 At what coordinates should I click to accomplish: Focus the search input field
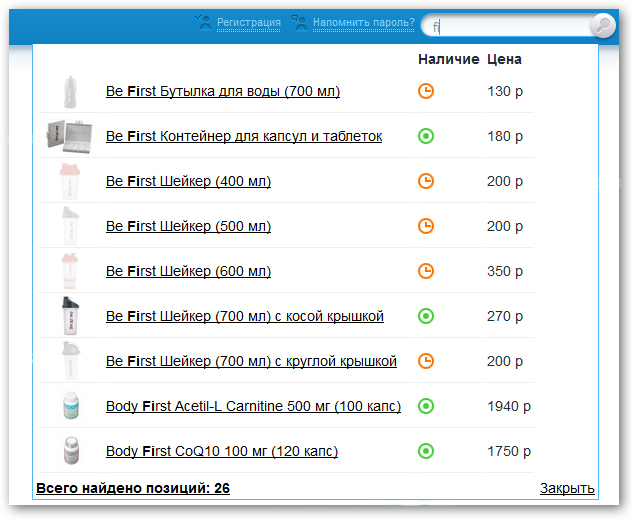[507, 27]
